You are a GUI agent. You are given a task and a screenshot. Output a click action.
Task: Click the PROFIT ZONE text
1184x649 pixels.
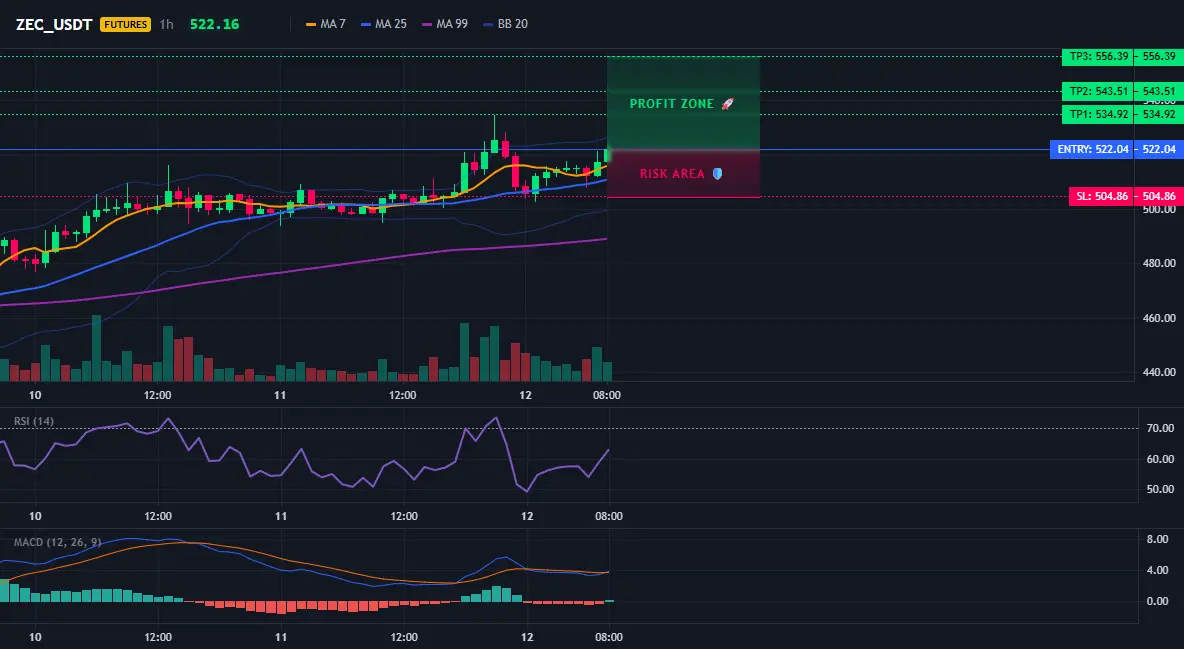pyautogui.click(x=671, y=104)
